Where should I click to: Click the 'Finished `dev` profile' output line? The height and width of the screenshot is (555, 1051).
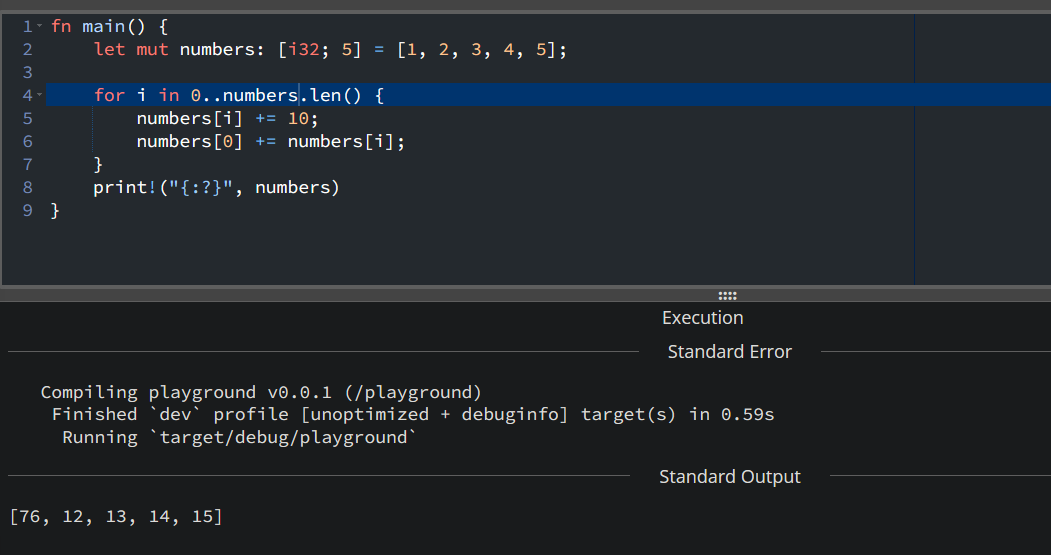tap(413, 415)
